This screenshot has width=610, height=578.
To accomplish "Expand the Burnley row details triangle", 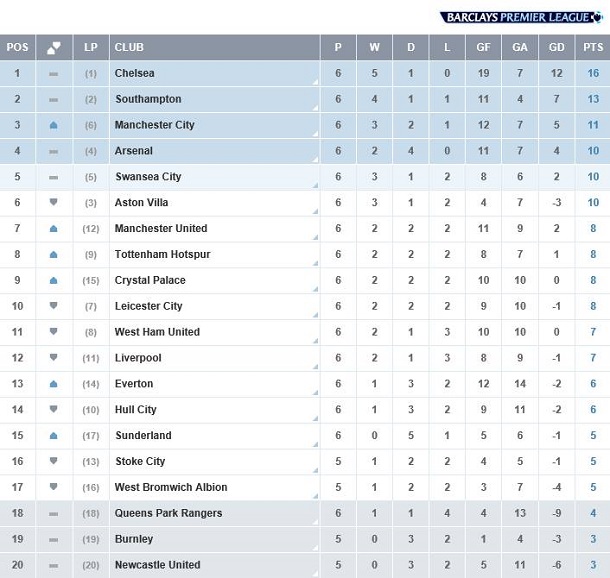I will pyautogui.click(x=316, y=548).
